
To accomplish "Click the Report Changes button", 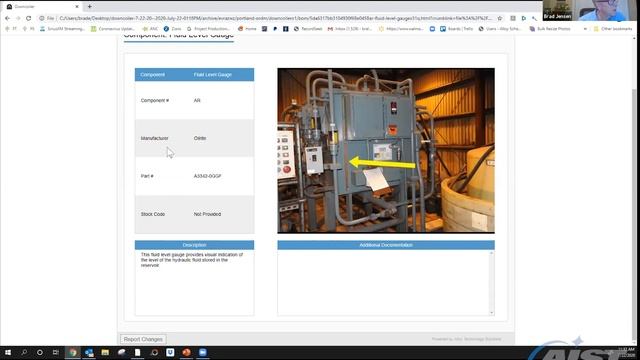I will 143,339.
